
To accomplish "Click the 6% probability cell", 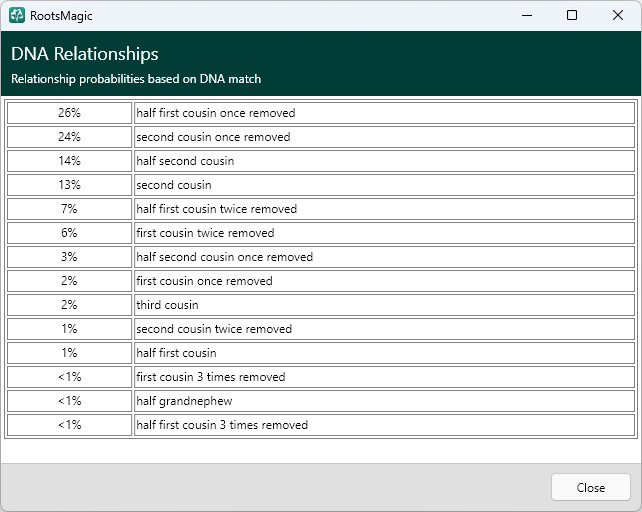I will tap(69, 233).
